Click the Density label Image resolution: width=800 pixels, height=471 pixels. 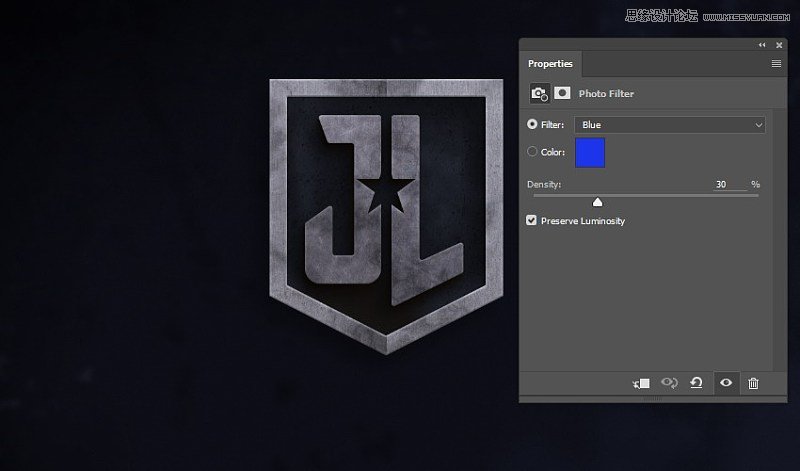544,184
